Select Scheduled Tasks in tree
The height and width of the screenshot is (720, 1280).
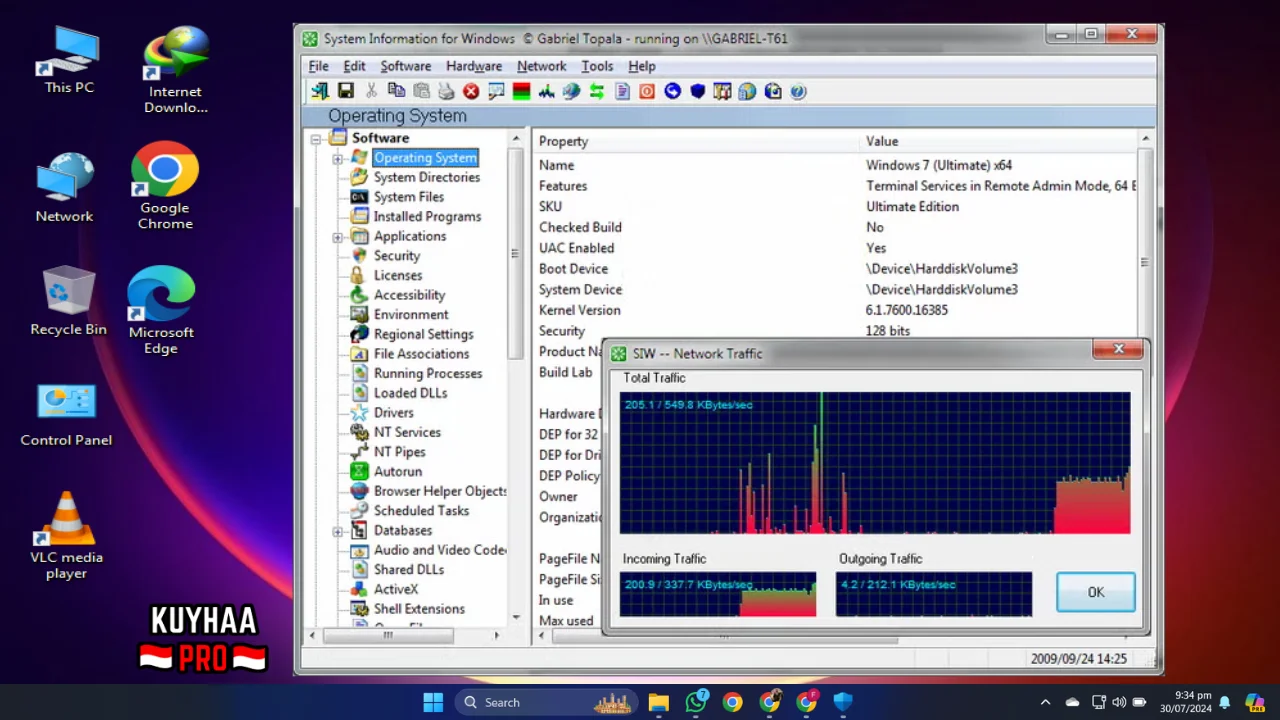pyautogui.click(x=421, y=510)
